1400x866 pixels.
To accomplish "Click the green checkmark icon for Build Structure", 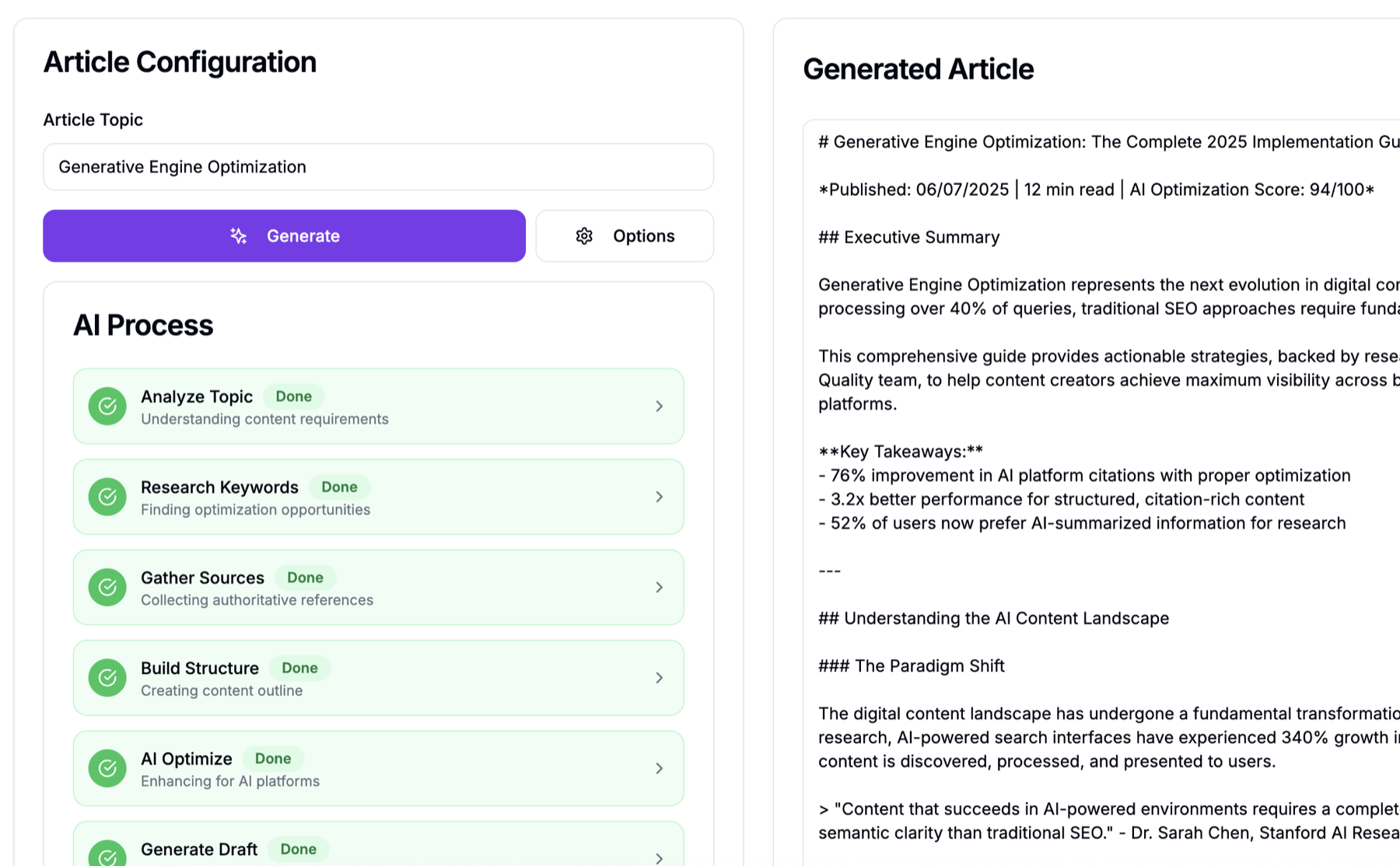I will [x=107, y=678].
